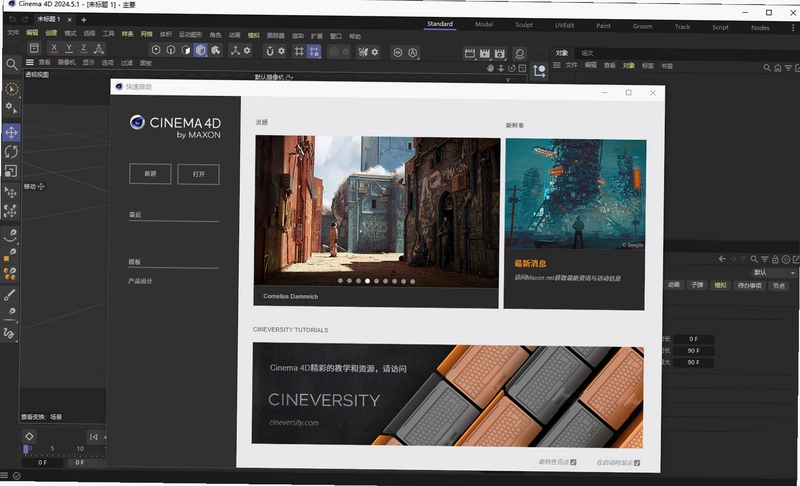This screenshot has width=800, height=486.
Task: Click 新建 button in Quick Start dialog
Action: [151, 173]
